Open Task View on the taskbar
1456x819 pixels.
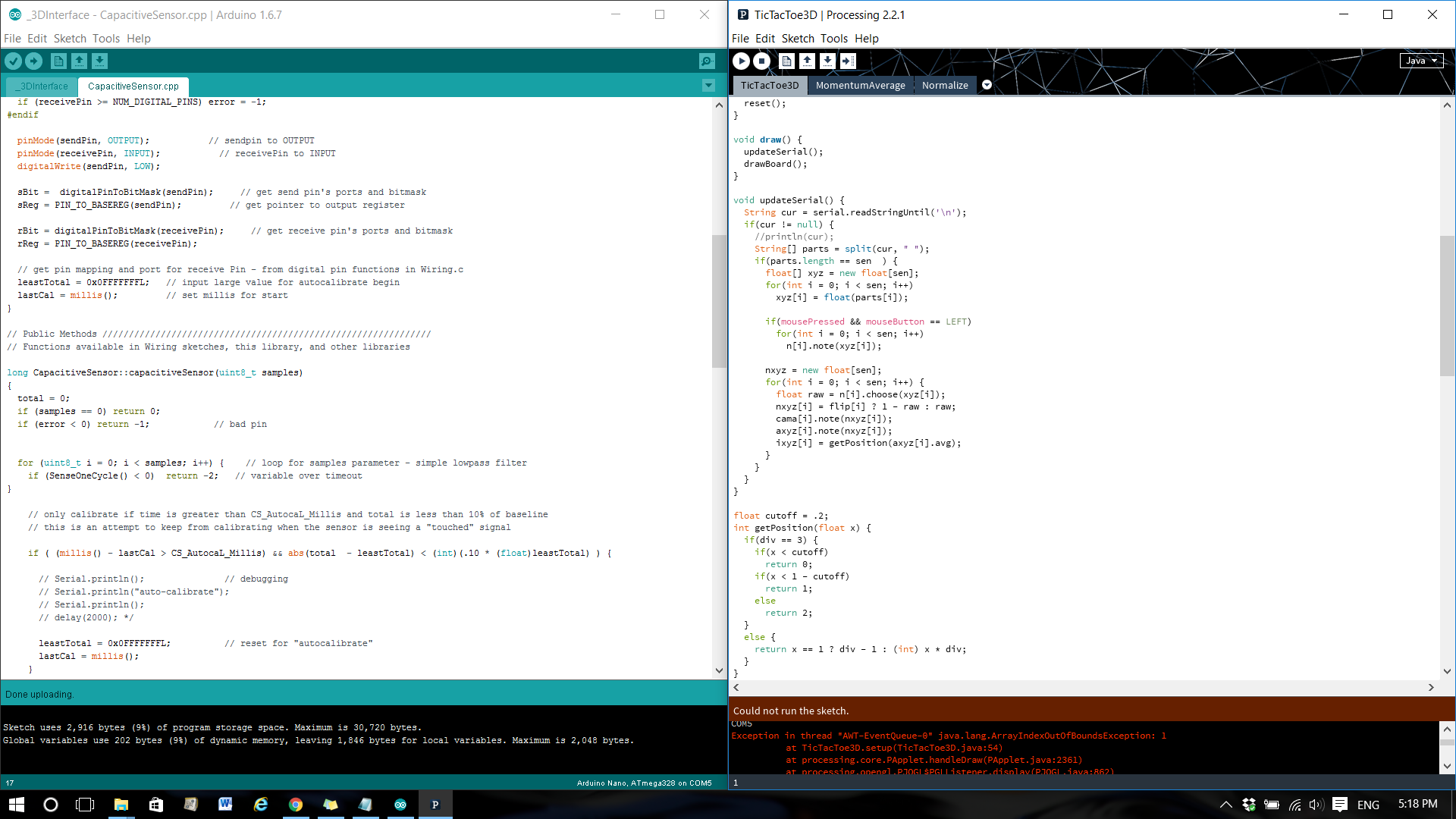tap(85, 804)
